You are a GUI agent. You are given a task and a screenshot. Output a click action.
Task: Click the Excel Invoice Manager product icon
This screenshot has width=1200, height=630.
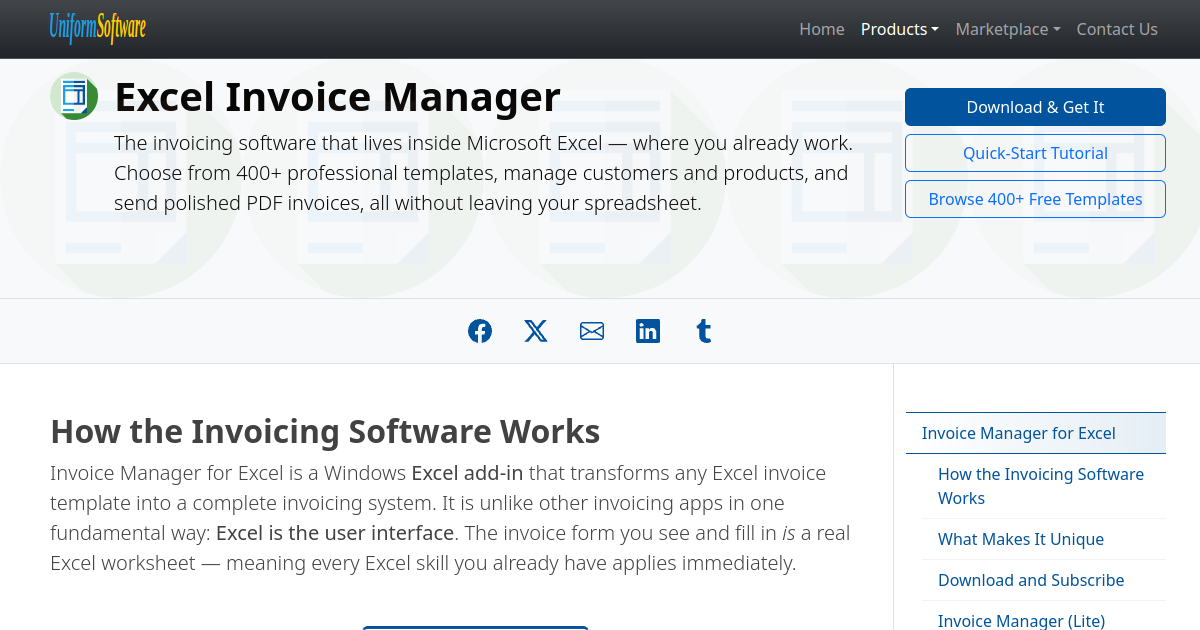tap(74, 96)
